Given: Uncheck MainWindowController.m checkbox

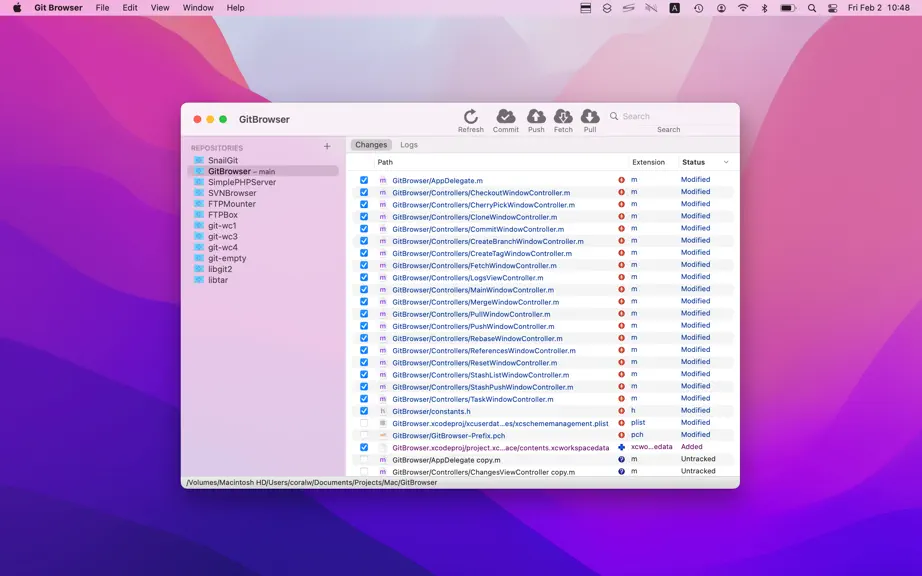Looking at the screenshot, I should [364, 289].
